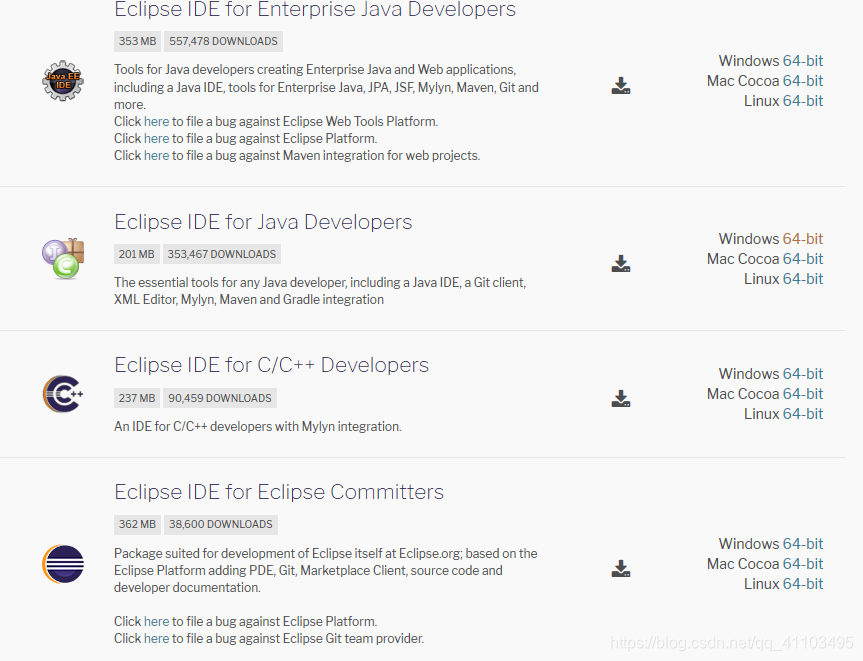
Task: Download Windows 64-bit Enterprise Java Developers build
Action: [803, 61]
